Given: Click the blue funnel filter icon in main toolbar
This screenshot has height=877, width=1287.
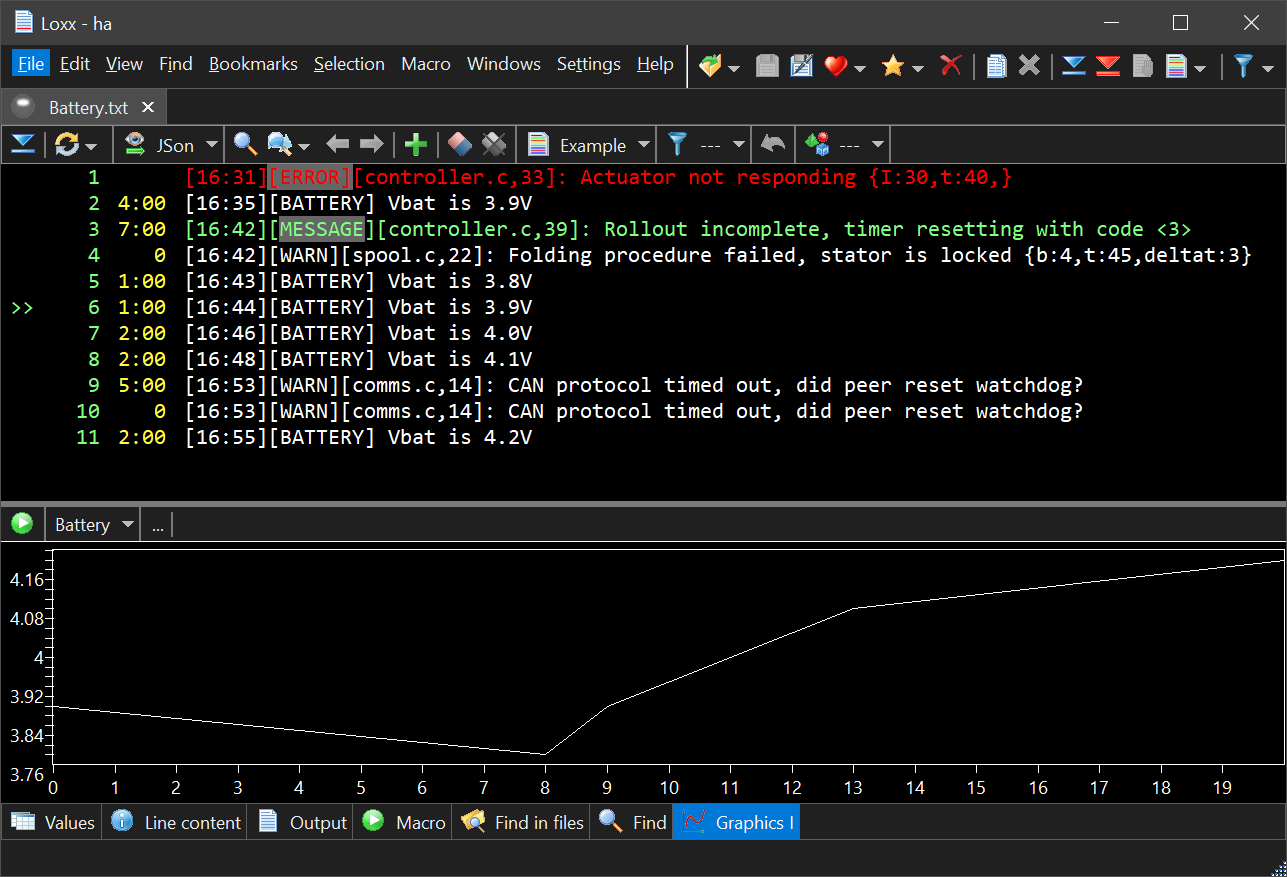Looking at the screenshot, I should click(x=1242, y=66).
